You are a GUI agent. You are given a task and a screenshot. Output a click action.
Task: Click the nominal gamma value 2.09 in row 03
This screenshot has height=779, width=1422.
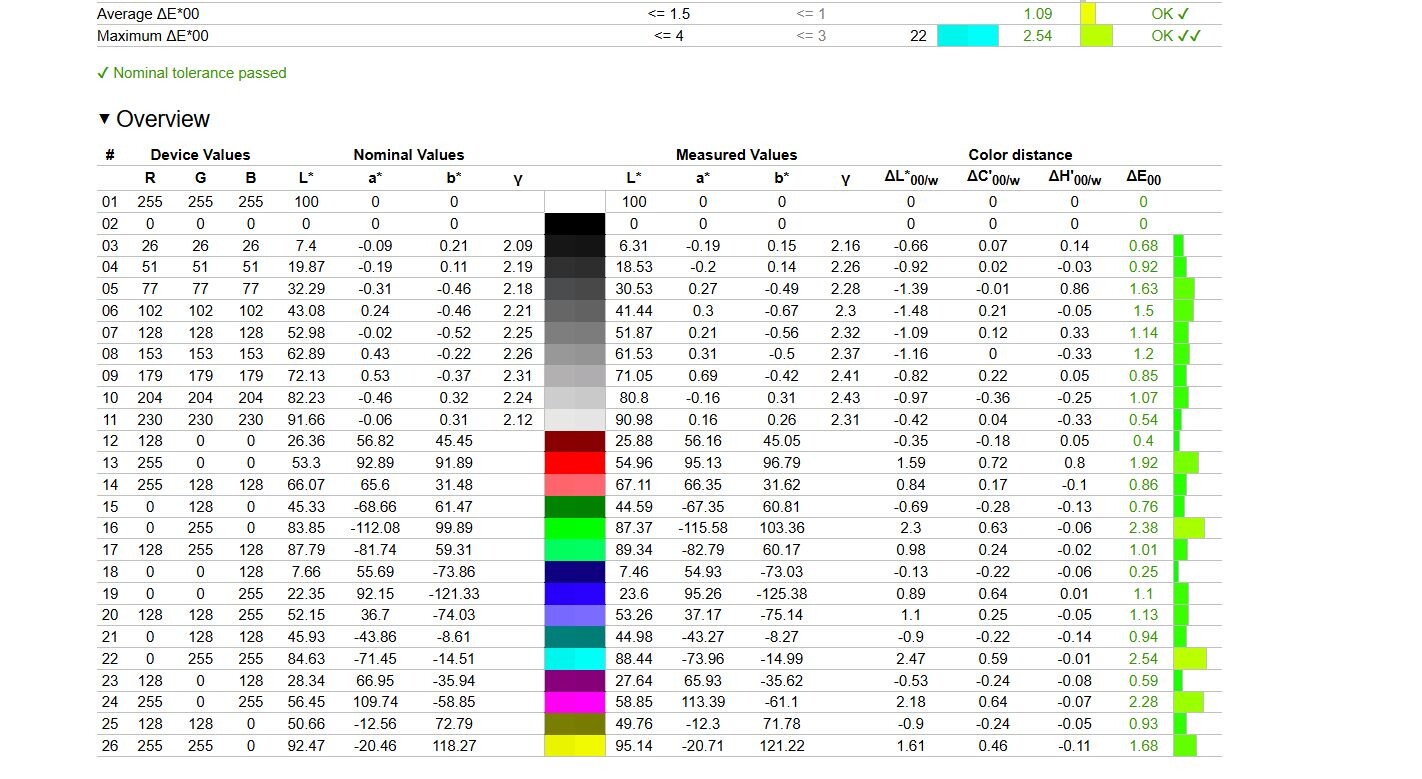tap(518, 246)
